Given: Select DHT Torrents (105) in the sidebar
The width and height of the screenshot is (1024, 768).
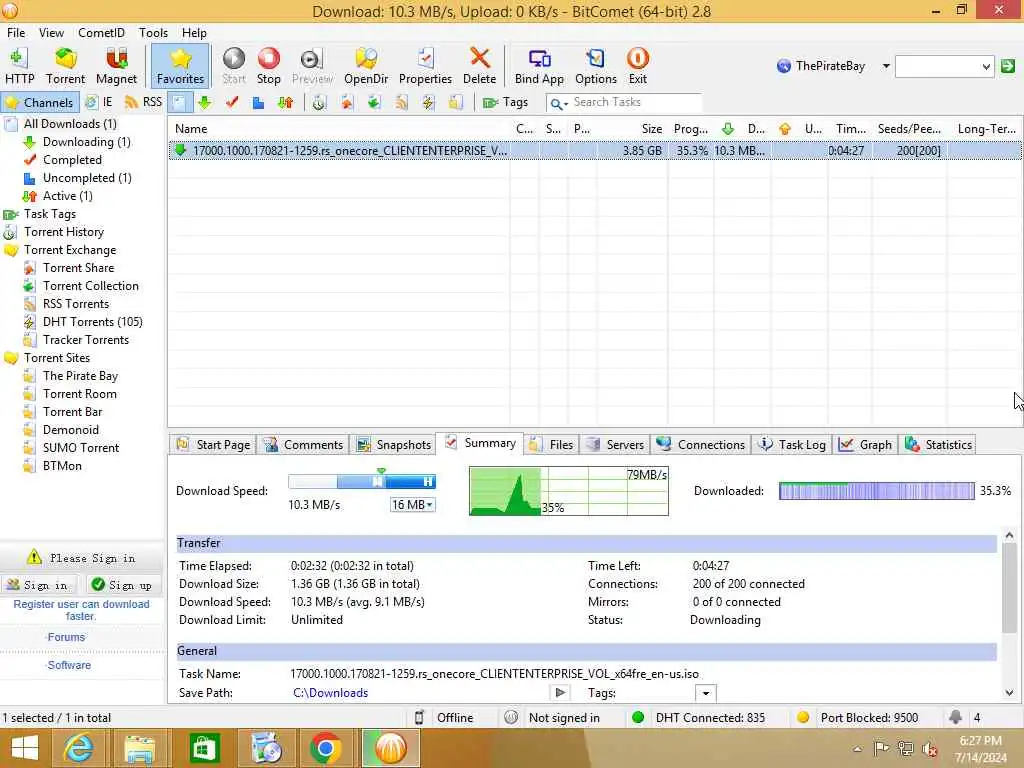Looking at the screenshot, I should [x=92, y=322].
